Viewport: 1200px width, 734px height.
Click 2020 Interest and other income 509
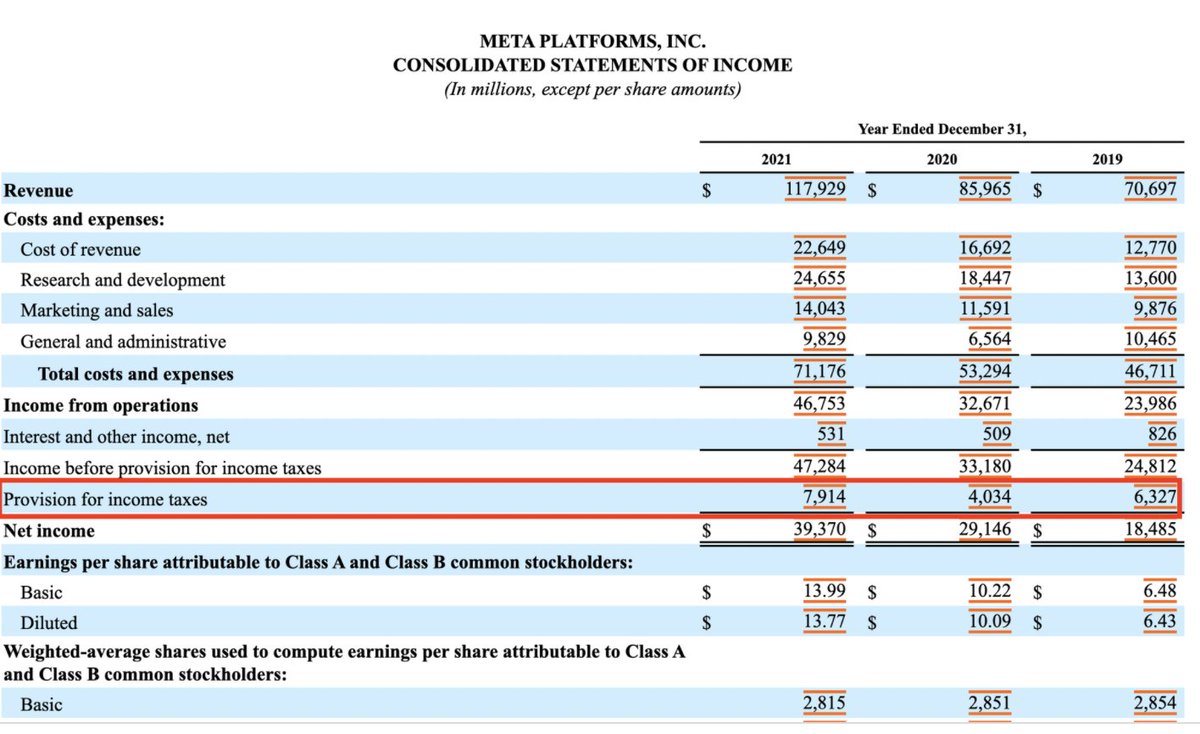(x=997, y=436)
